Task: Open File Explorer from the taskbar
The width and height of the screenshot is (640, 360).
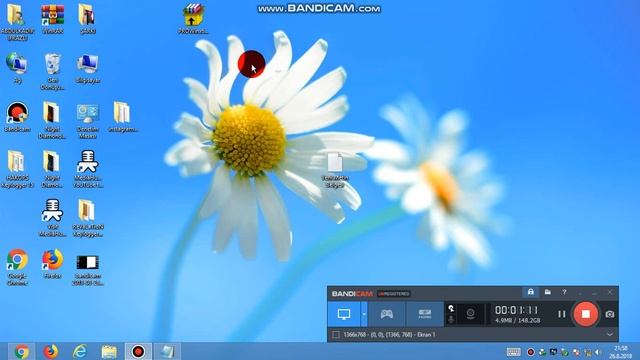Action: coord(109,351)
